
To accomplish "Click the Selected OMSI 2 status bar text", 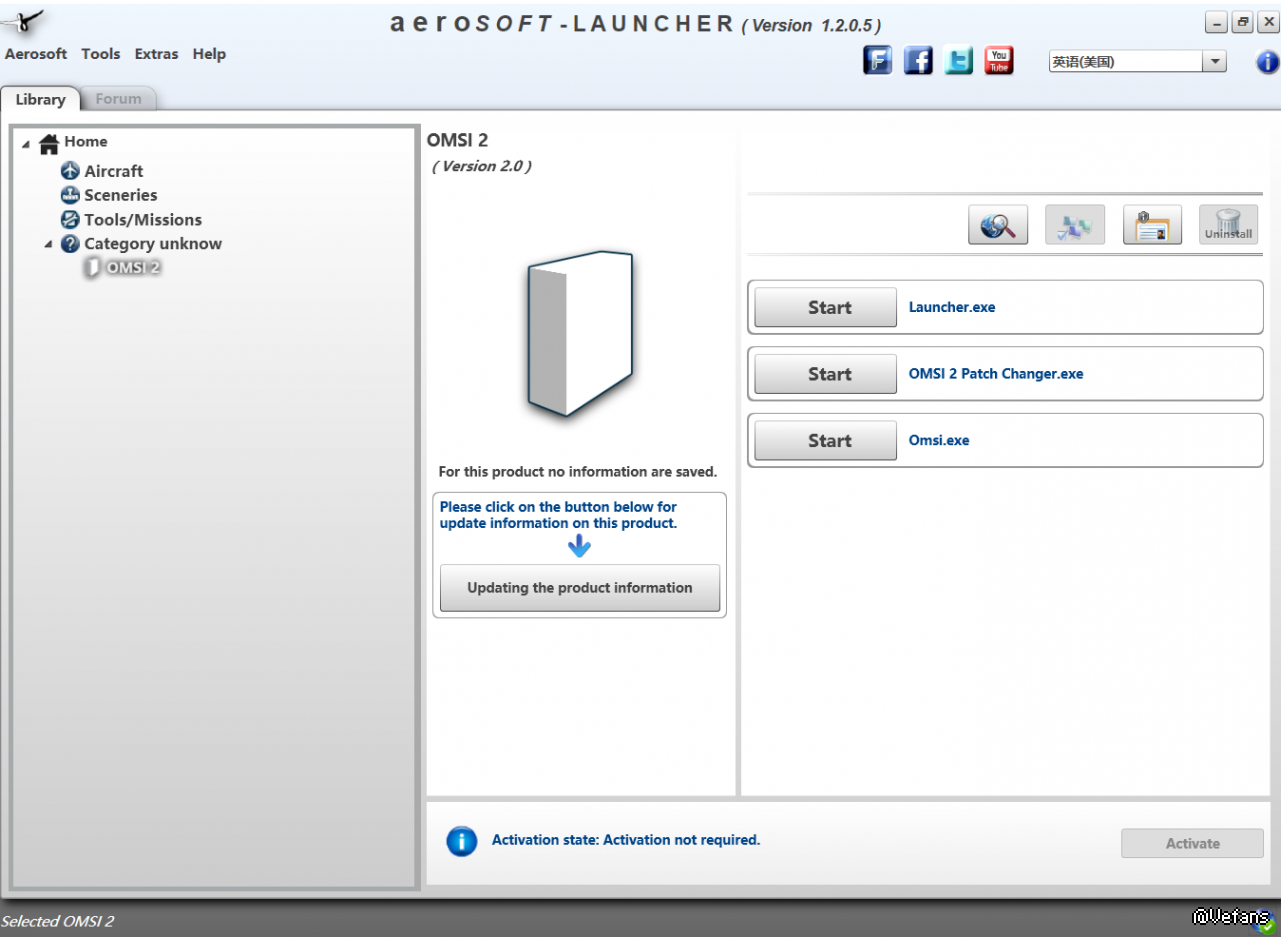I will pyautogui.click(x=58, y=921).
